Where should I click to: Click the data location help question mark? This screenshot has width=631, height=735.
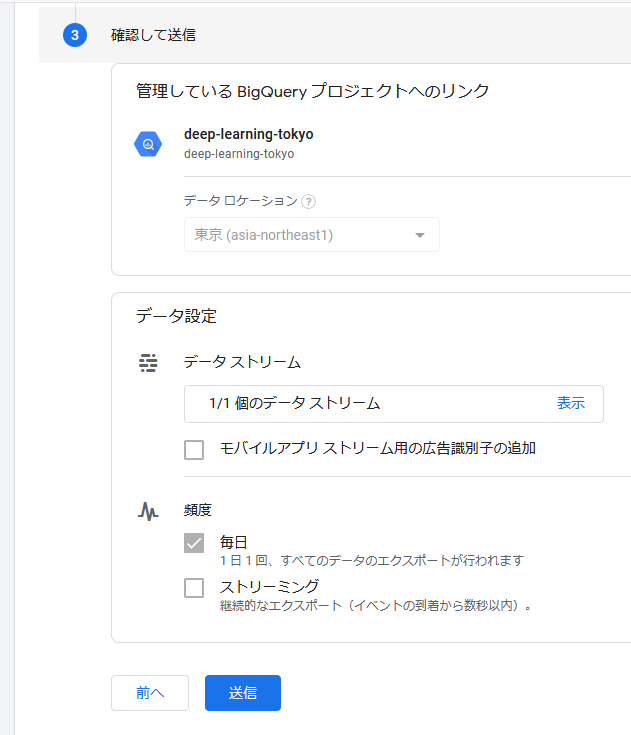pos(308,202)
